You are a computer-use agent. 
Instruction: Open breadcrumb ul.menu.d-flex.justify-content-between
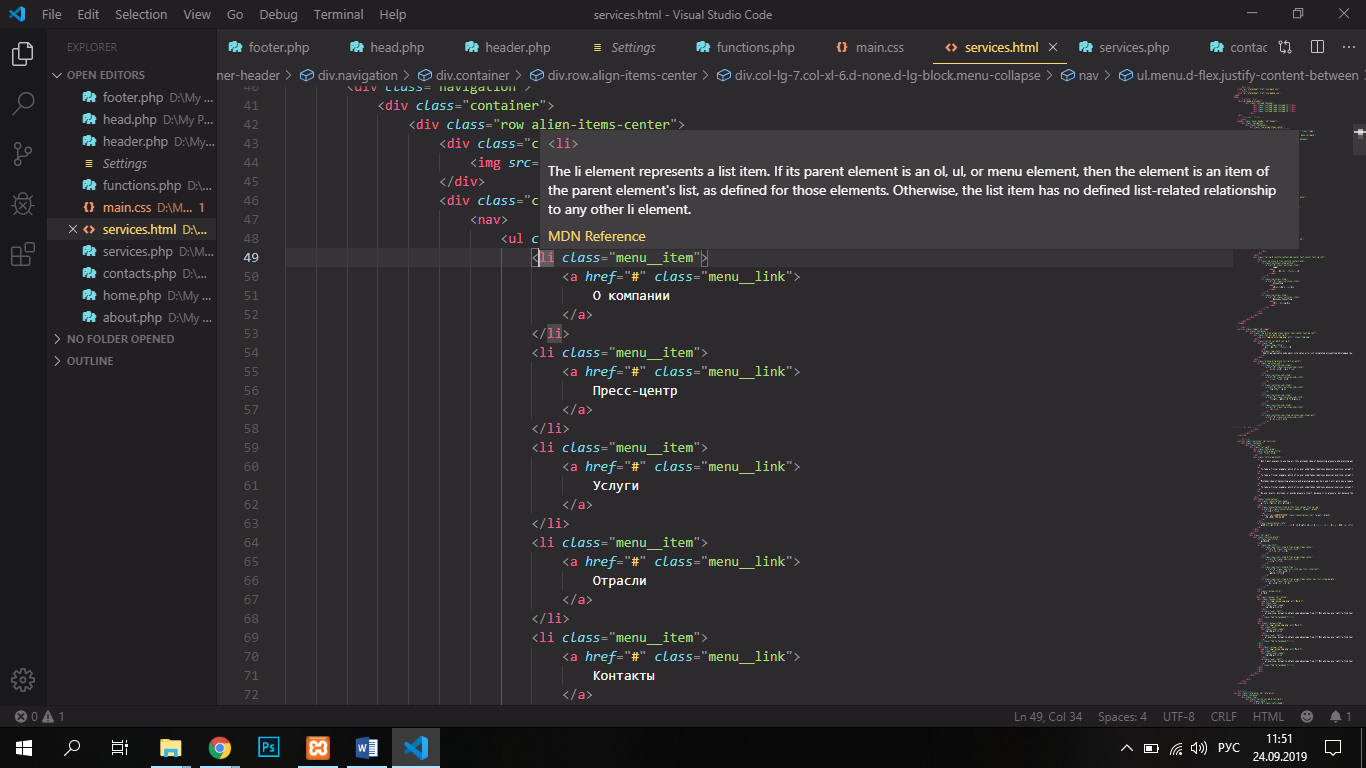[x=1238, y=75]
